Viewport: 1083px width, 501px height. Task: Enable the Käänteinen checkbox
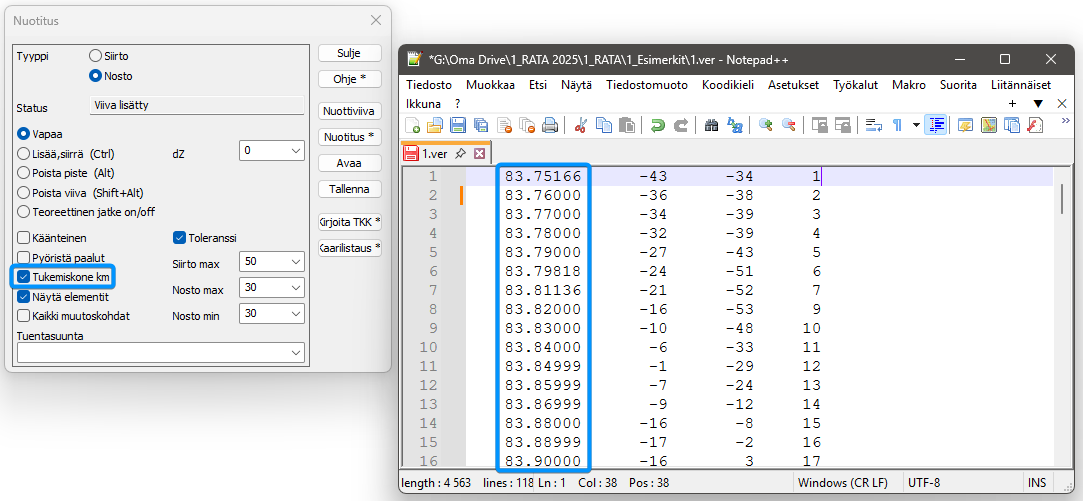(24, 238)
